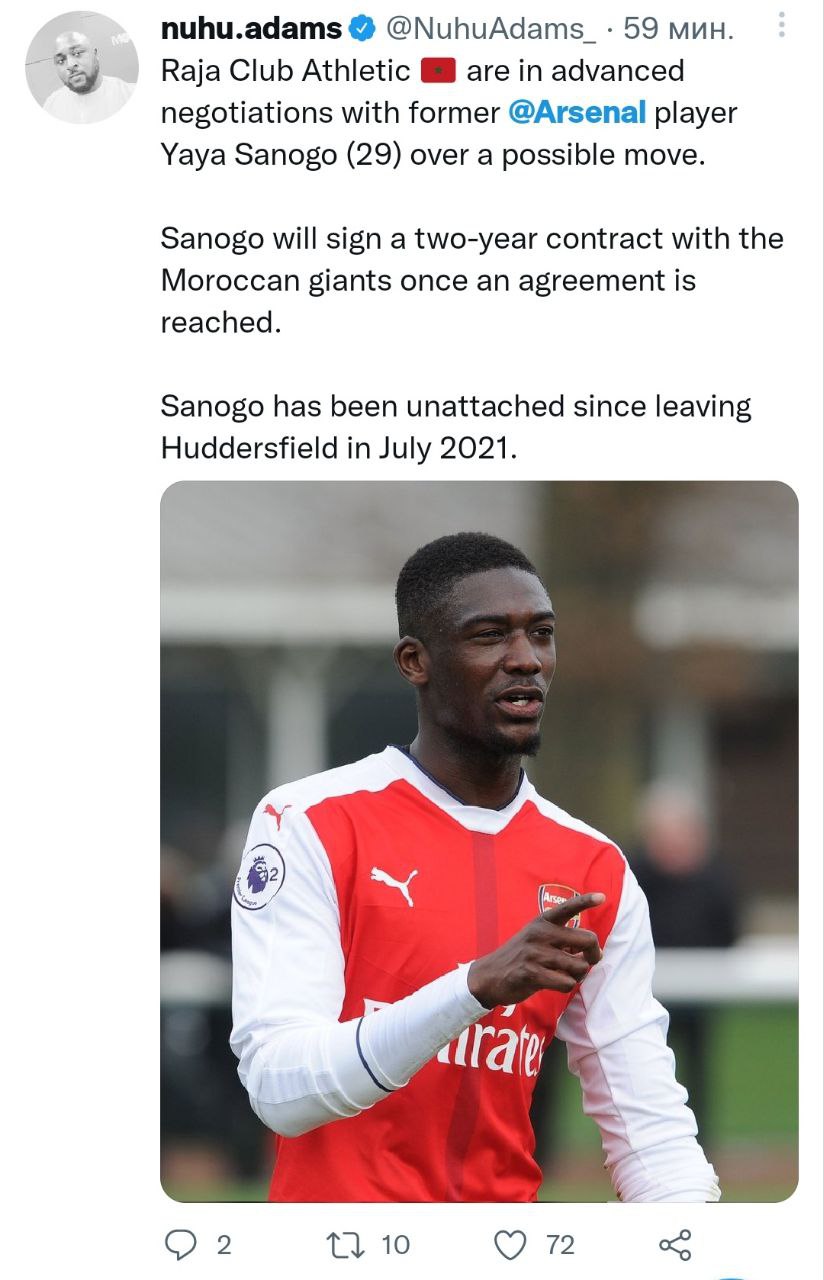Click the retweet count 10
Image resolution: width=824 pixels, height=1280 pixels.
point(396,1245)
